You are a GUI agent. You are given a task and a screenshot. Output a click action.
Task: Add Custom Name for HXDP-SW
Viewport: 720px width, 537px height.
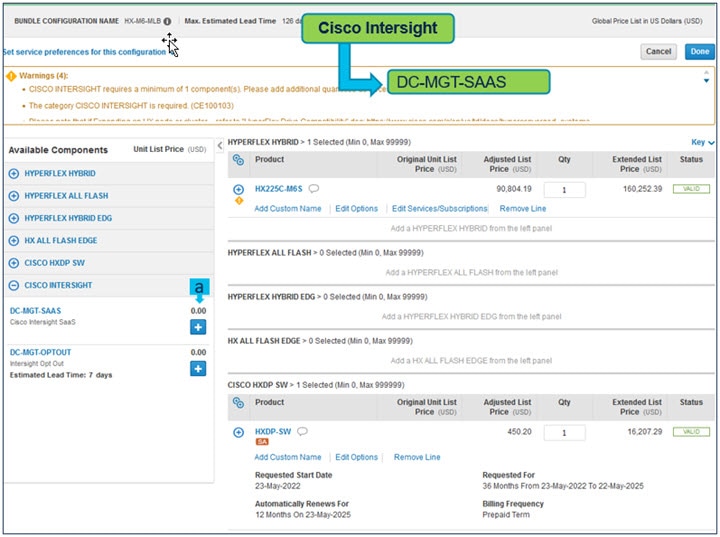pyautogui.click(x=288, y=457)
